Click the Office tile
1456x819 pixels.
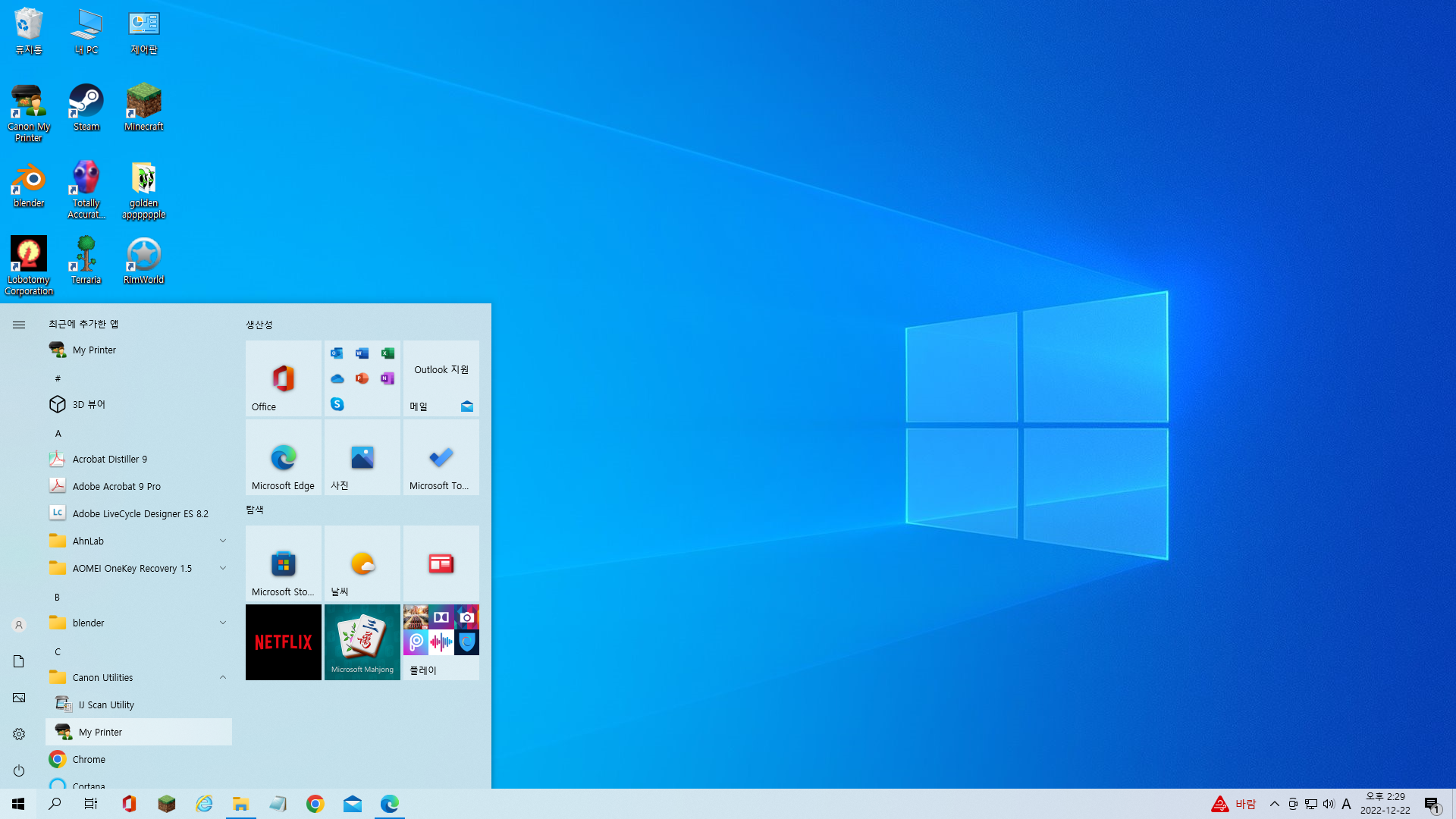tap(284, 378)
